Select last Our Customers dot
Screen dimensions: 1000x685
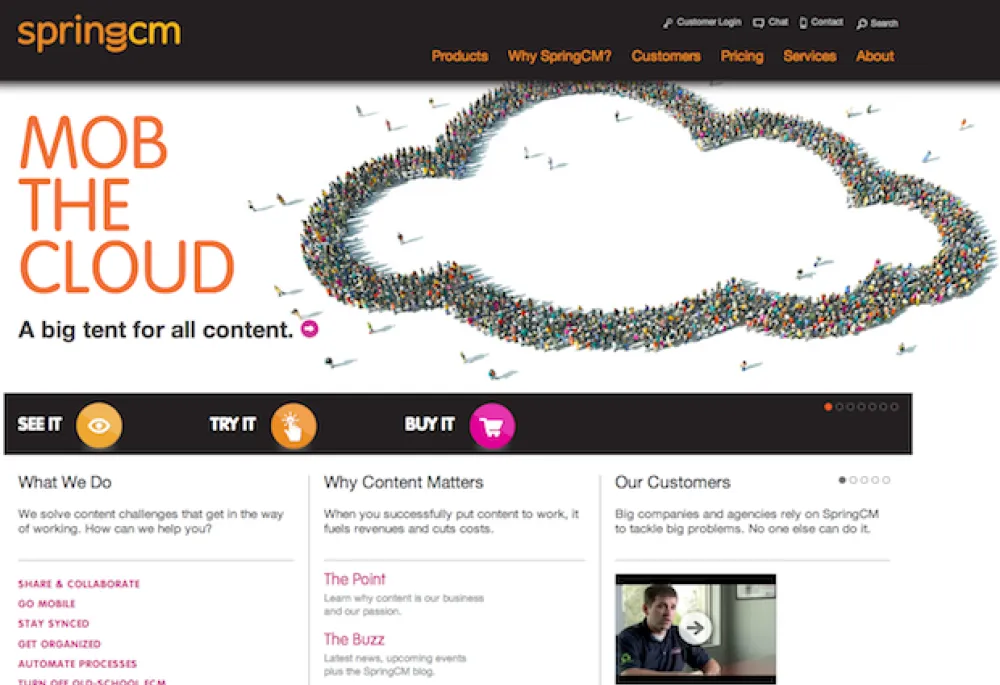click(886, 480)
